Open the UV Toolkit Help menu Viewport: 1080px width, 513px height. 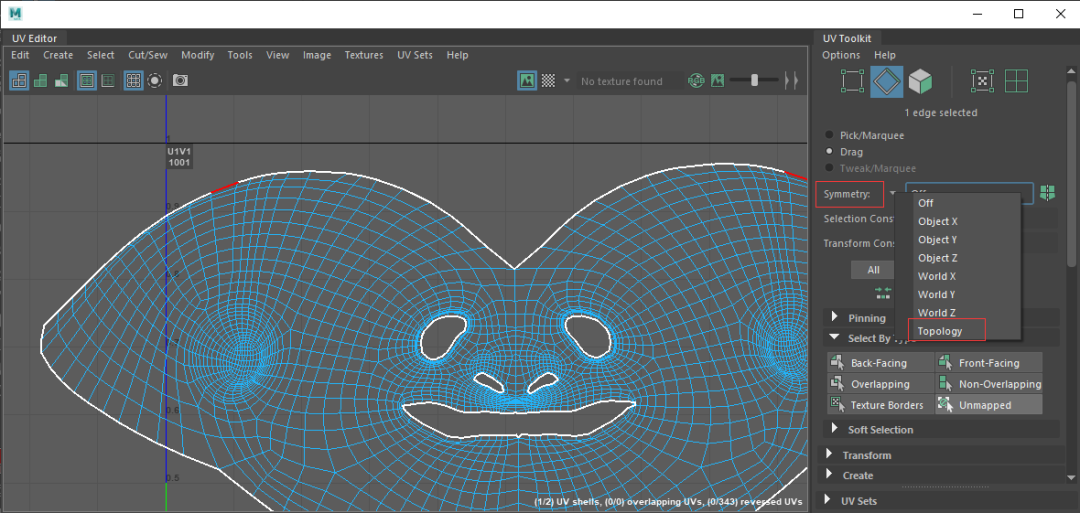884,55
